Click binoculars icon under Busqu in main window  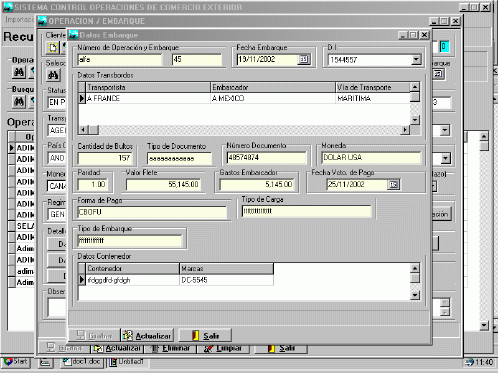19,101
